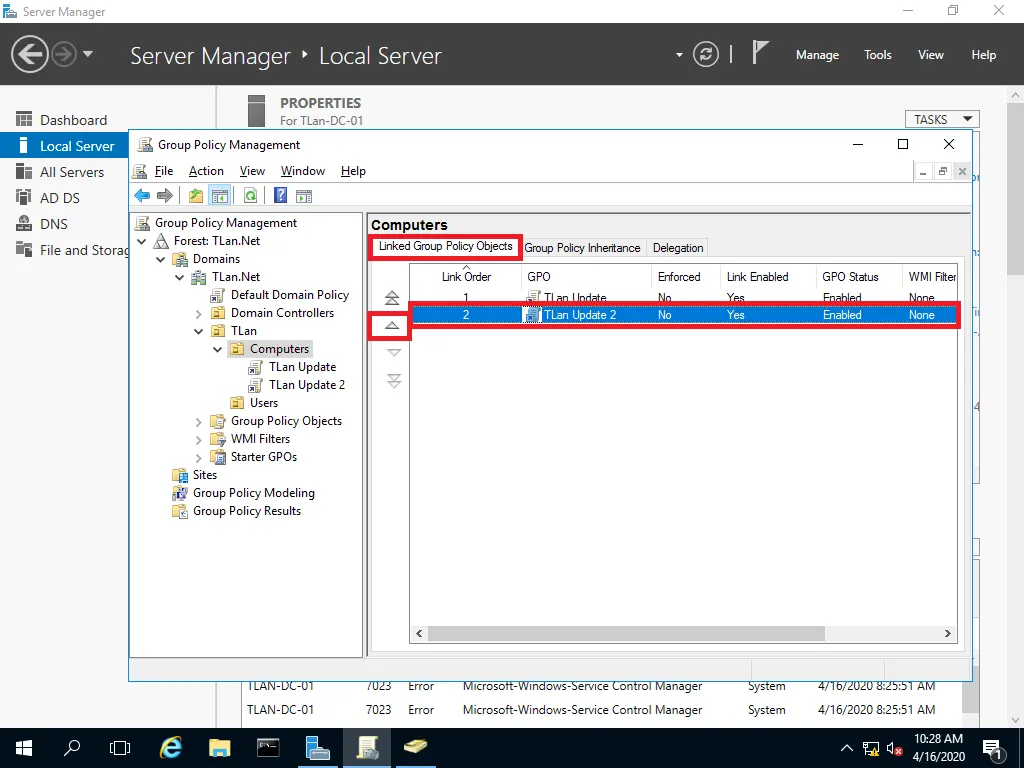Viewport: 1024px width, 768px height.
Task: Collapse the TLan.Net domain node
Action: point(179,278)
